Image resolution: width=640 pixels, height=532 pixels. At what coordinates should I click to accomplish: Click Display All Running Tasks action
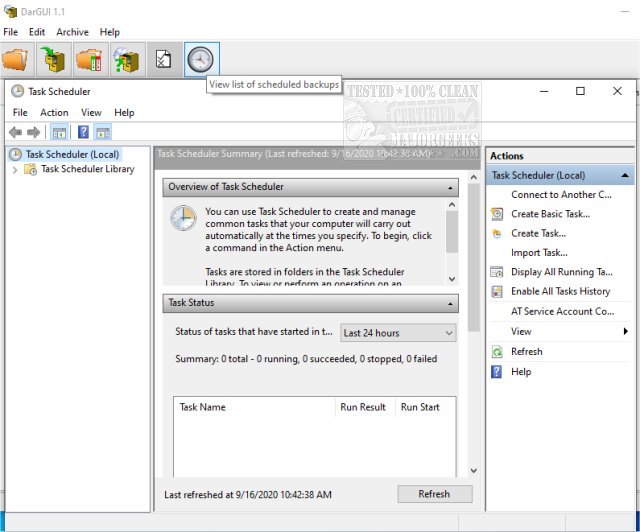tap(562, 272)
